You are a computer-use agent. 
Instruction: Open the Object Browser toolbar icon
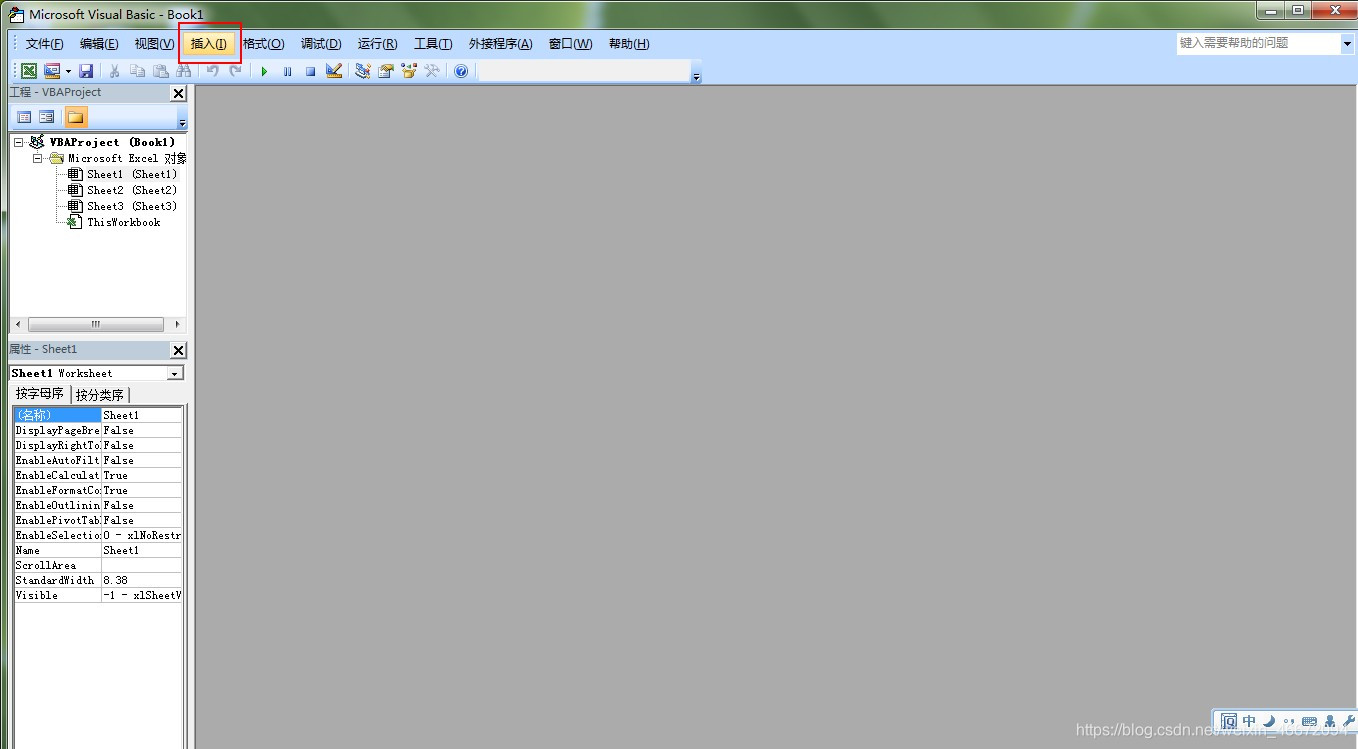pyautogui.click(x=408, y=71)
